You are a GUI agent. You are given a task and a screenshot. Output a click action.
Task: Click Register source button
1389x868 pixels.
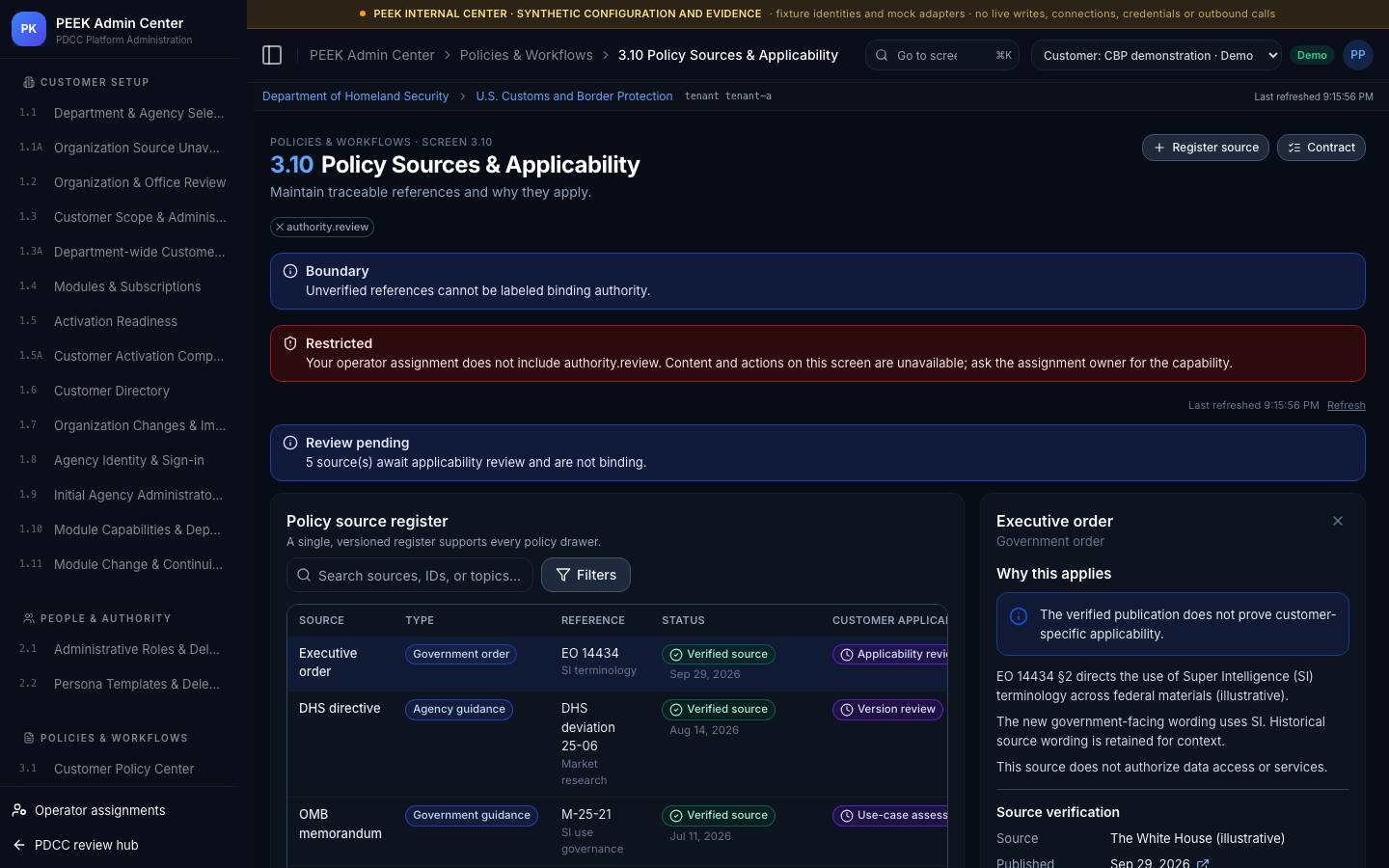point(1206,148)
